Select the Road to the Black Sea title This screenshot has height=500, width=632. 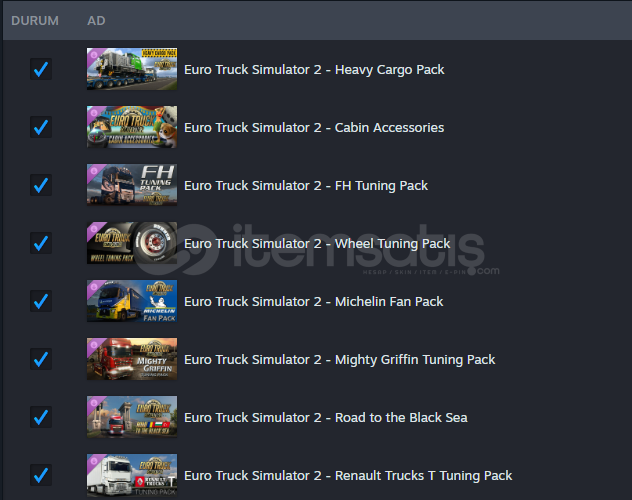[x=326, y=418]
